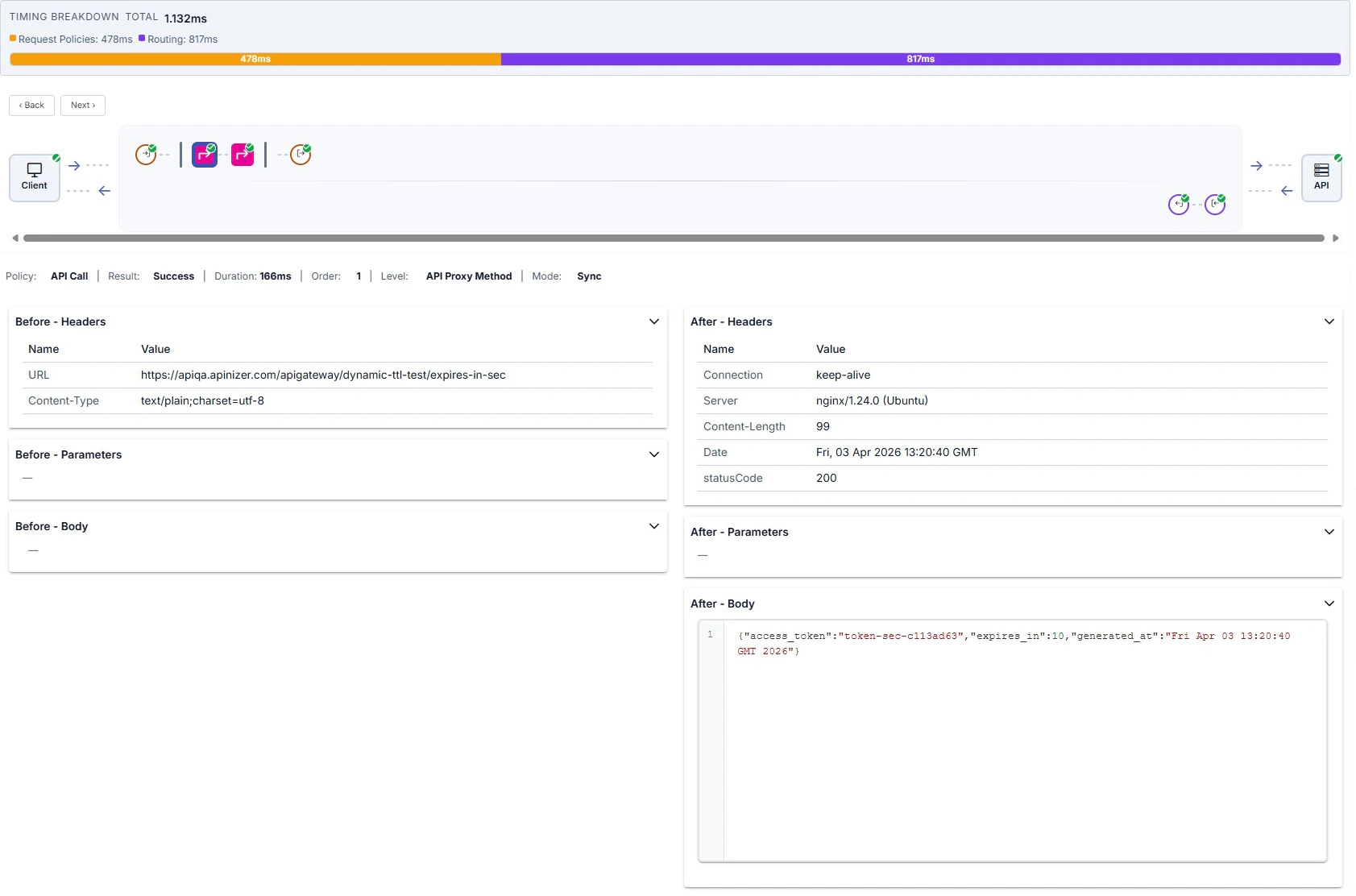1356x896 pixels.
Task: Select the first purple response policy icon
Action: (1177, 204)
